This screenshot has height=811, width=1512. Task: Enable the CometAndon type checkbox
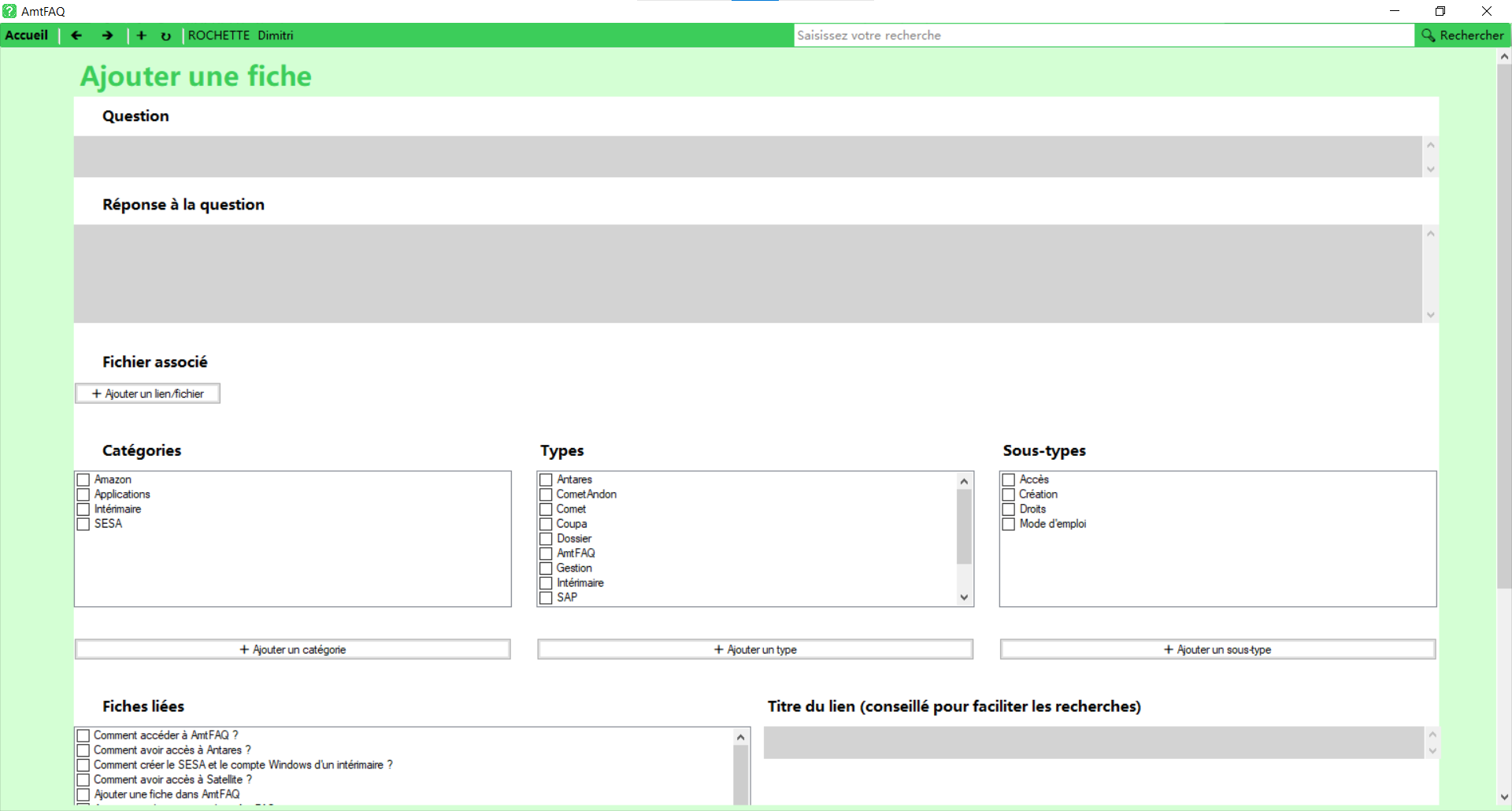coord(546,494)
